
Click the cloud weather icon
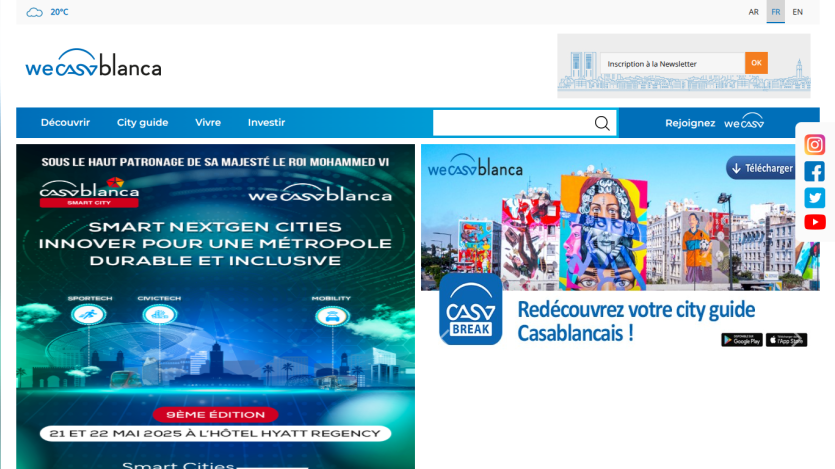(35, 12)
